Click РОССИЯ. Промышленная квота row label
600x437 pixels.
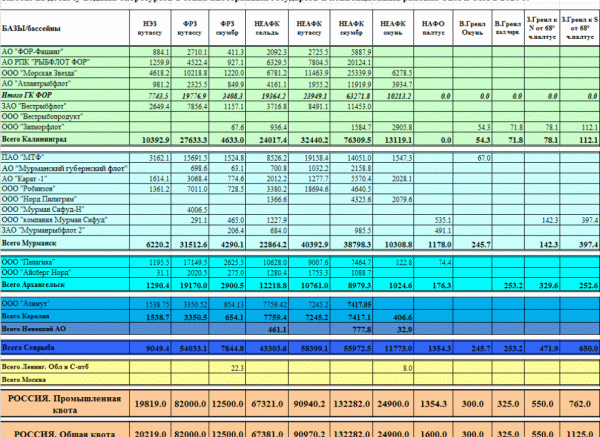pos(65,404)
